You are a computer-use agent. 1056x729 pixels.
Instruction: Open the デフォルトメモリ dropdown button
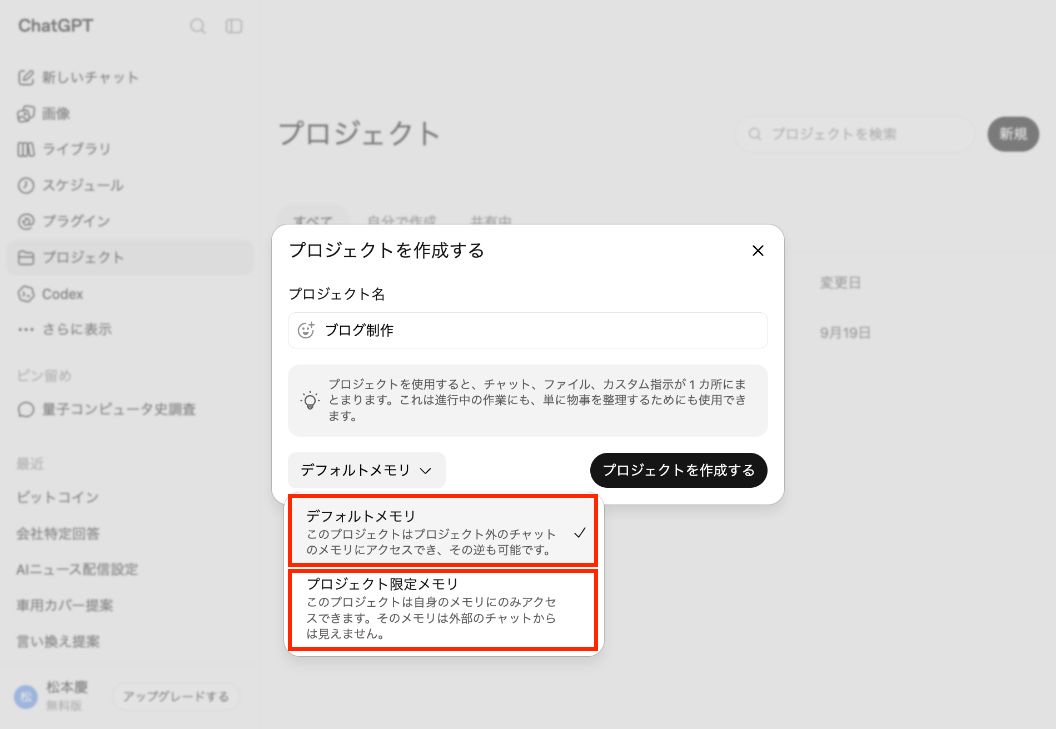coord(366,470)
